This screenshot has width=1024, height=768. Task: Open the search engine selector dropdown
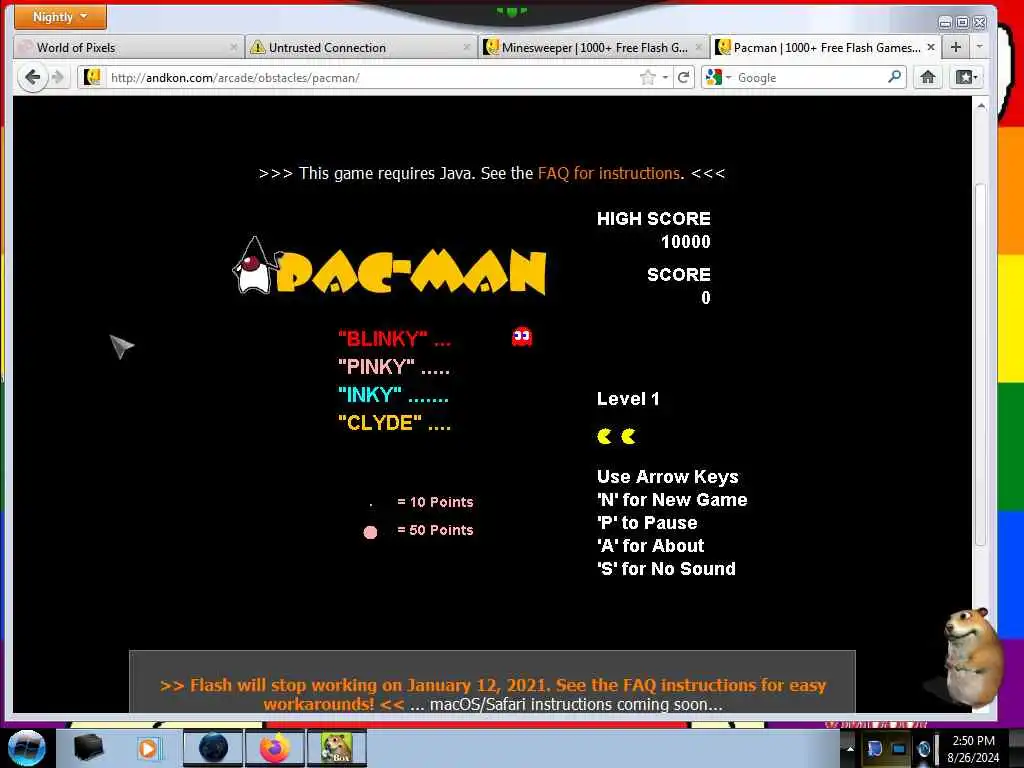[718, 78]
